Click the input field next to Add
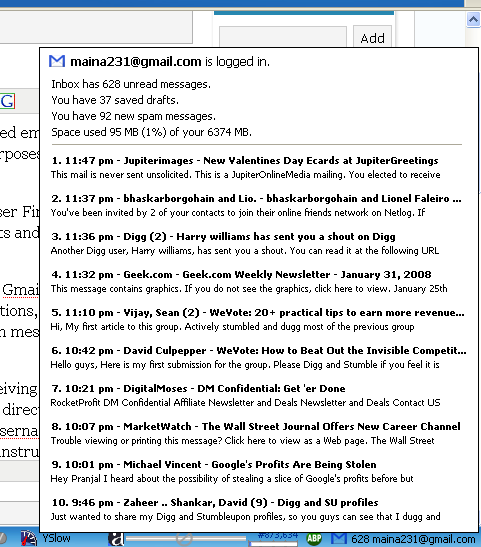The image size is (481, 547). 283,37
